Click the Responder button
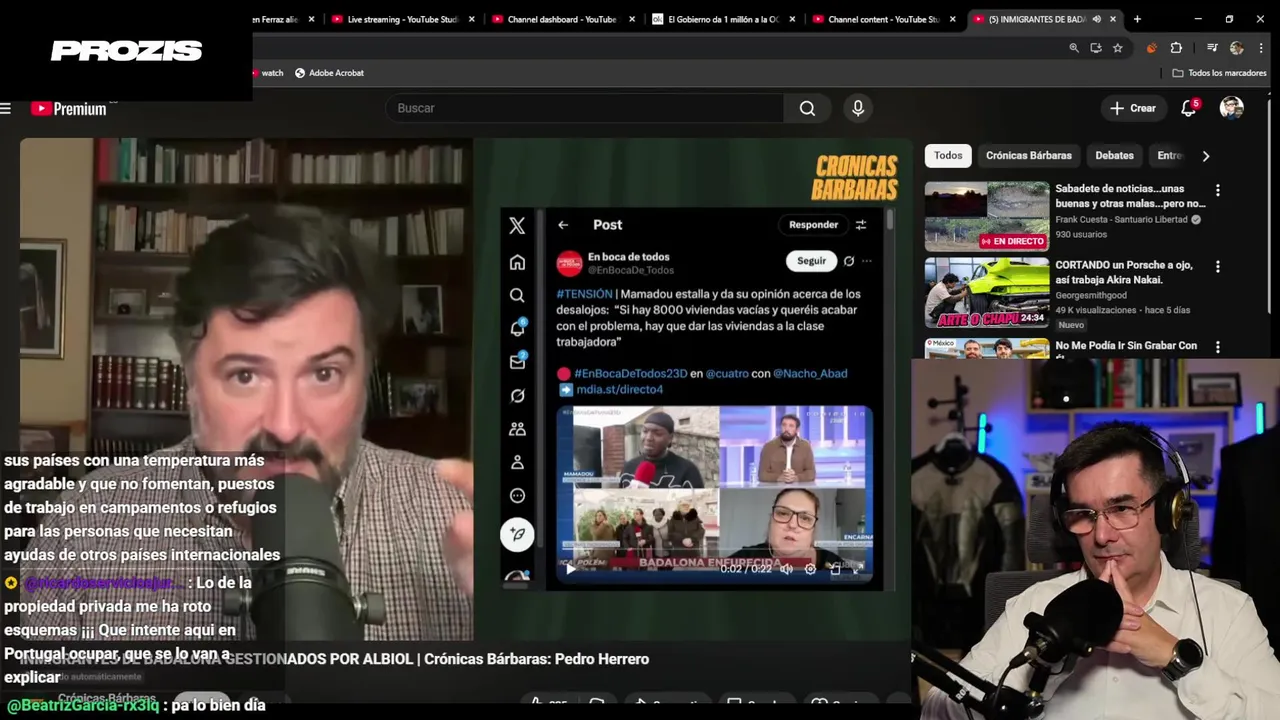Image resolution: width=1280 pixels, height=720 pixels. (813, 225)
